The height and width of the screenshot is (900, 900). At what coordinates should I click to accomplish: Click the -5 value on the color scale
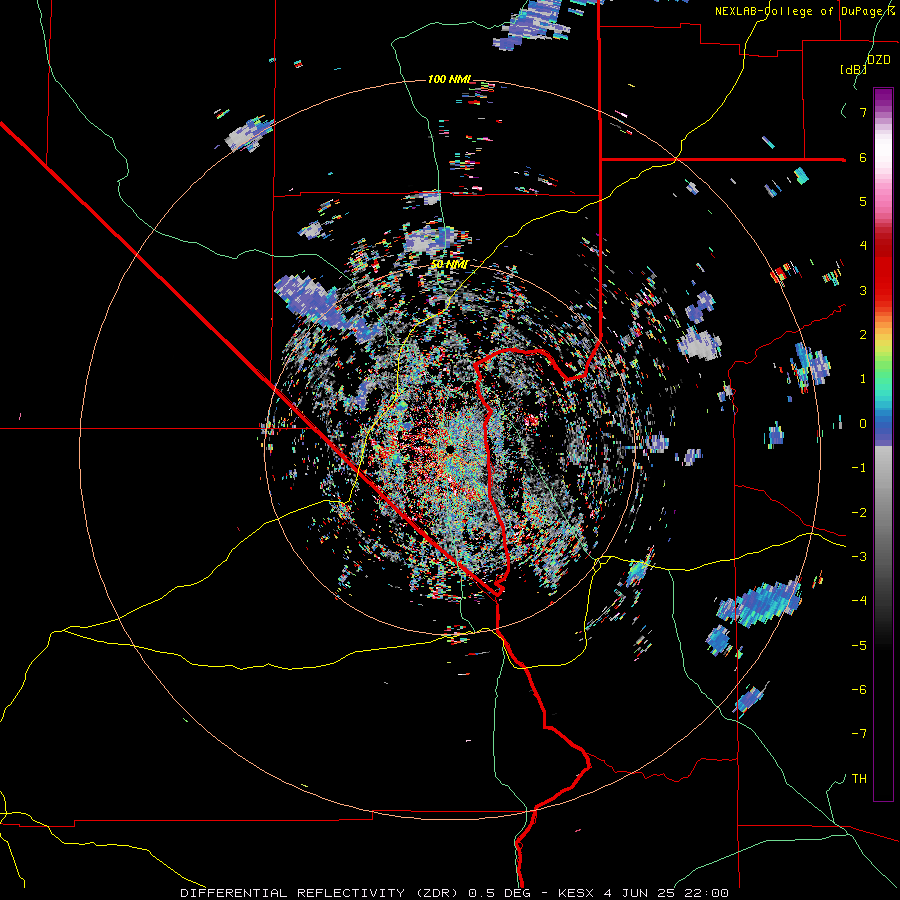pyautogui.click(x=859, y=645)
